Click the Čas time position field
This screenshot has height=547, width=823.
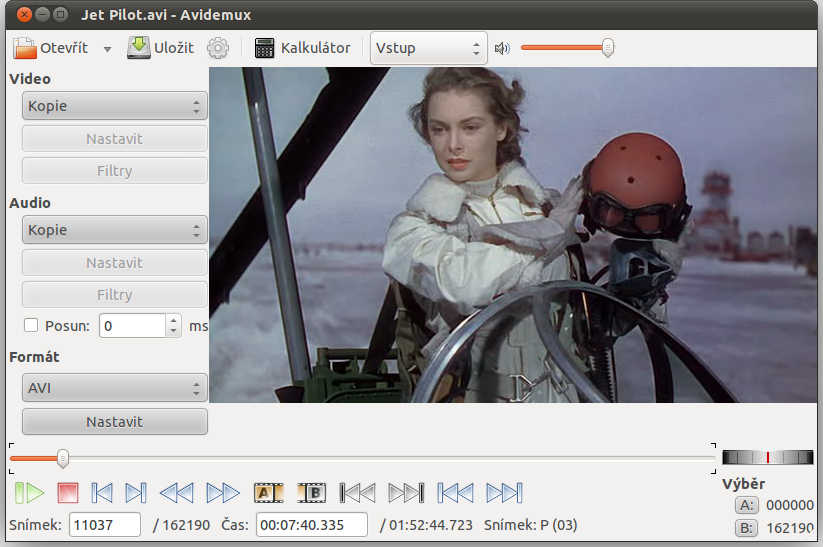312,525
